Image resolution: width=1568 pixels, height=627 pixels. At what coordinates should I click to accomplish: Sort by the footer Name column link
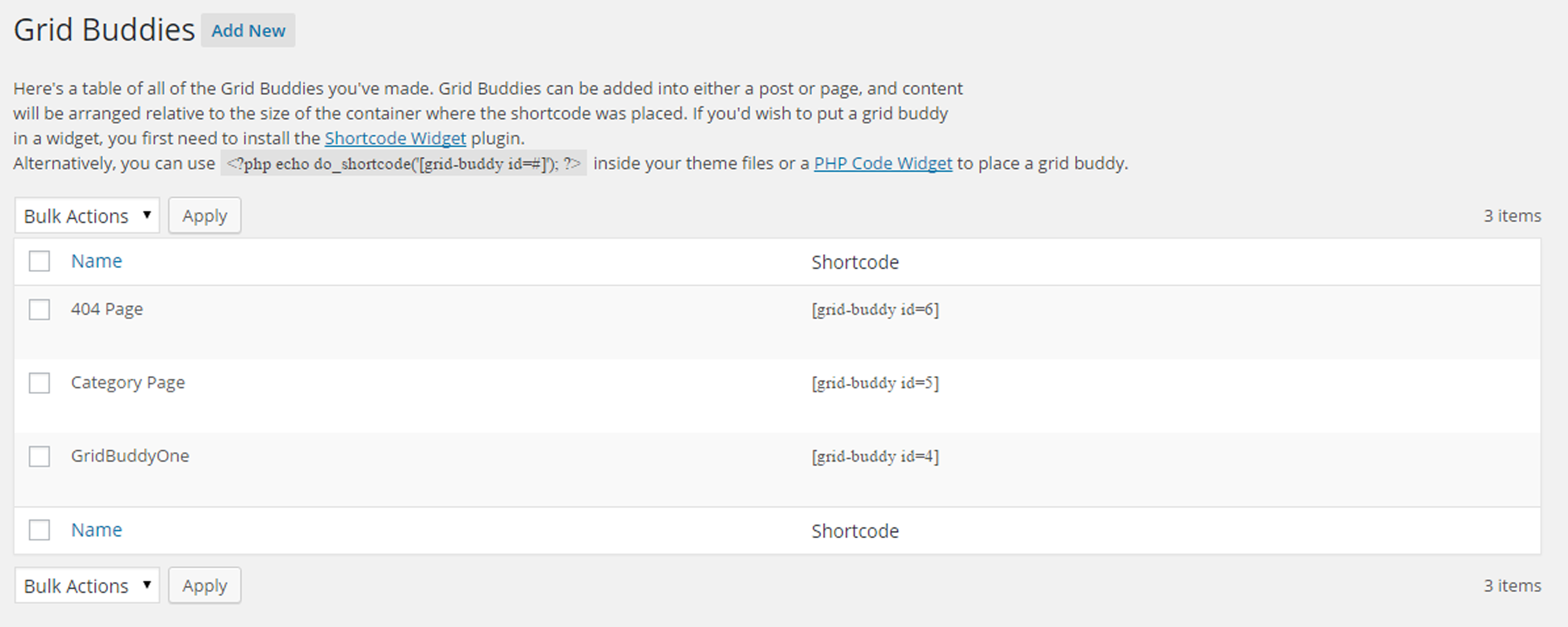pyautogui.click(x=96, y=530)
